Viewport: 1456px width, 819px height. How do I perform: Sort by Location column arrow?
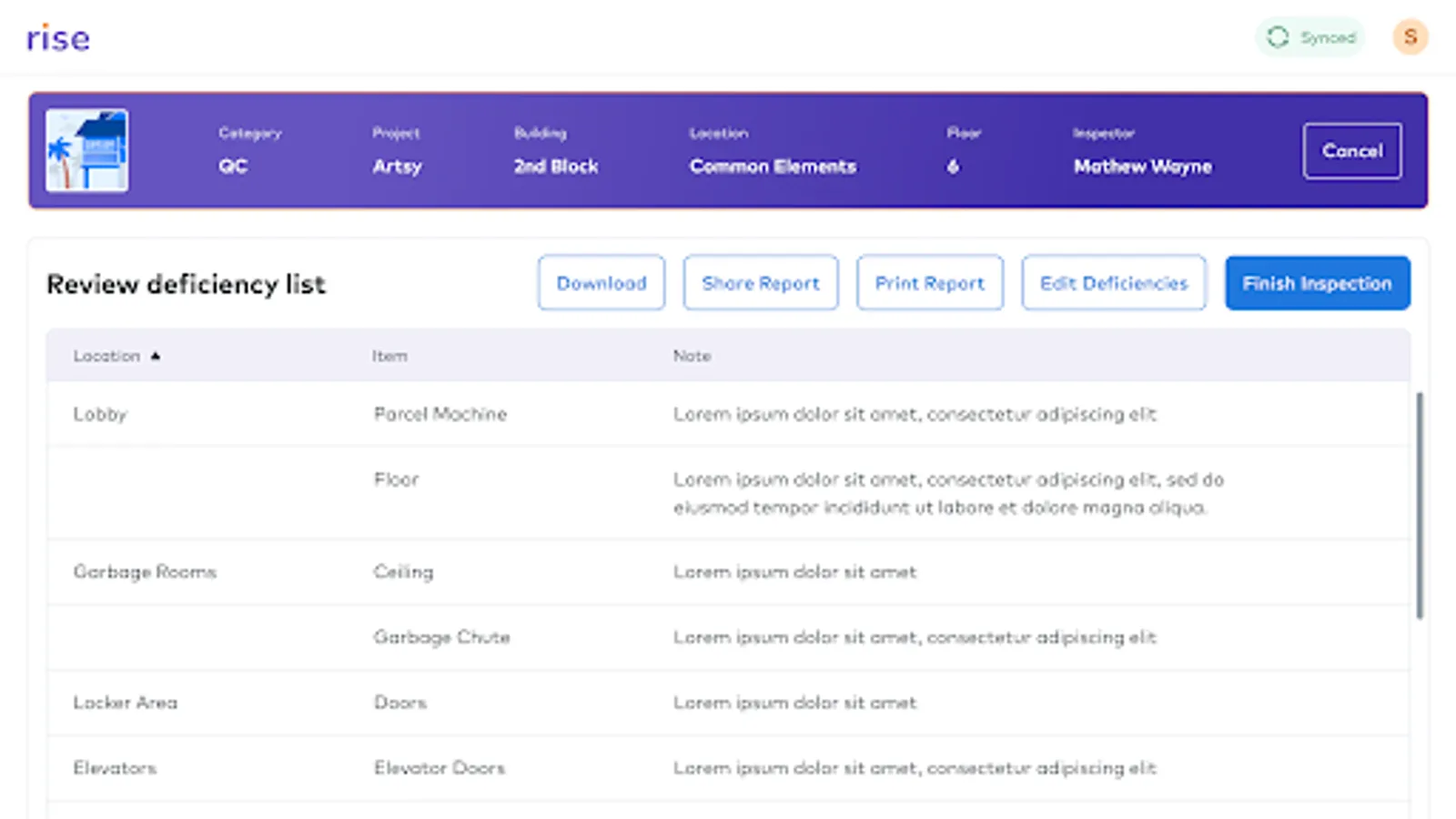156,356
